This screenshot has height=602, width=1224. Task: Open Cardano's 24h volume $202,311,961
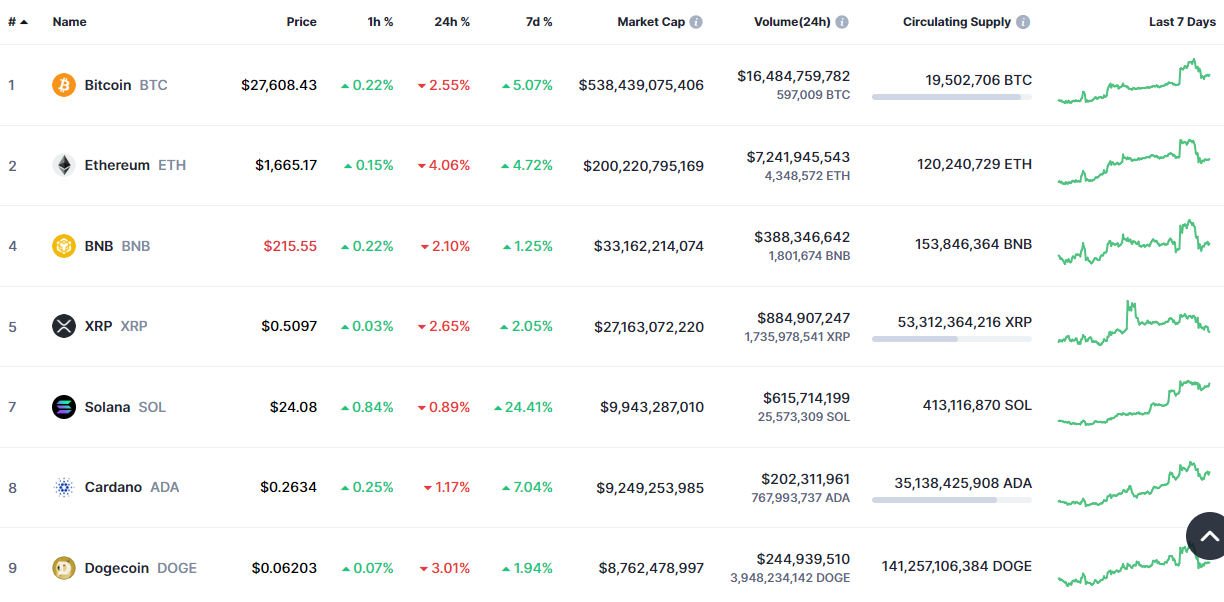(x=806, y=479)
